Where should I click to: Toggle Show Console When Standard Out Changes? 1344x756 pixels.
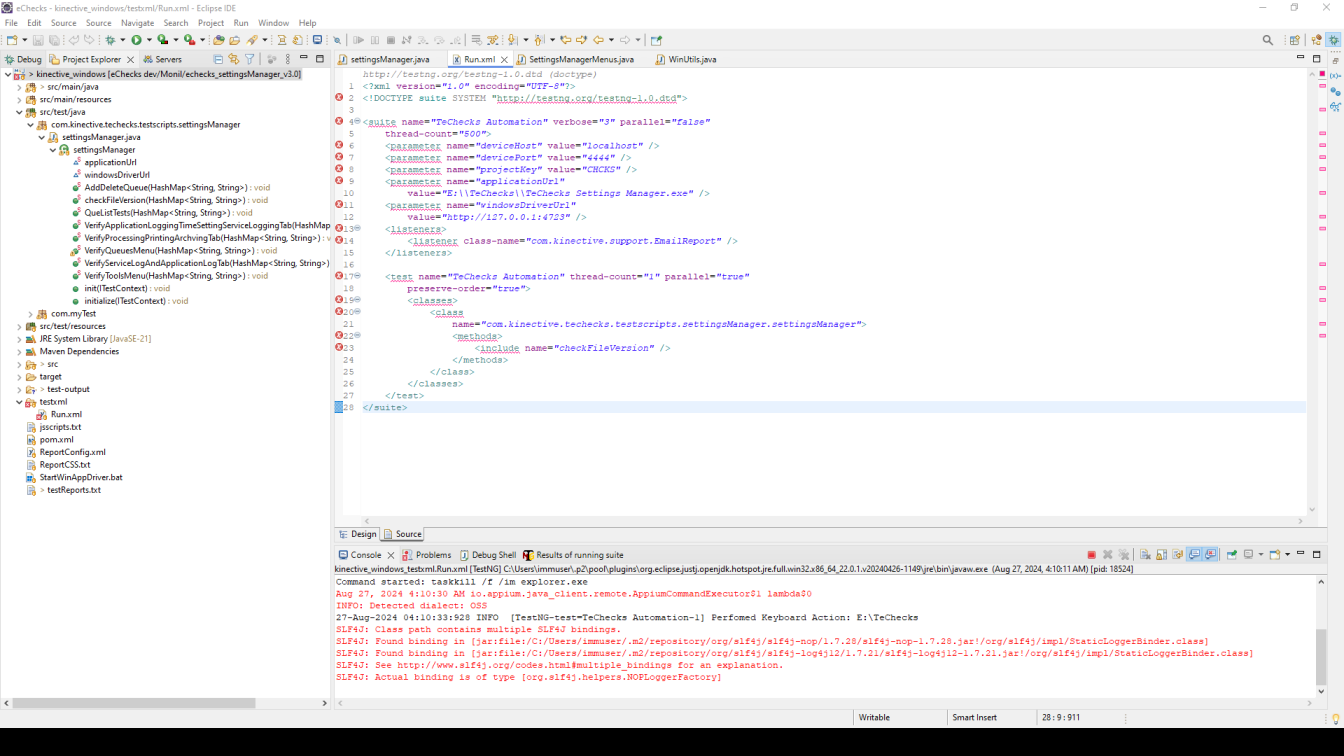tap(1194, 555)
